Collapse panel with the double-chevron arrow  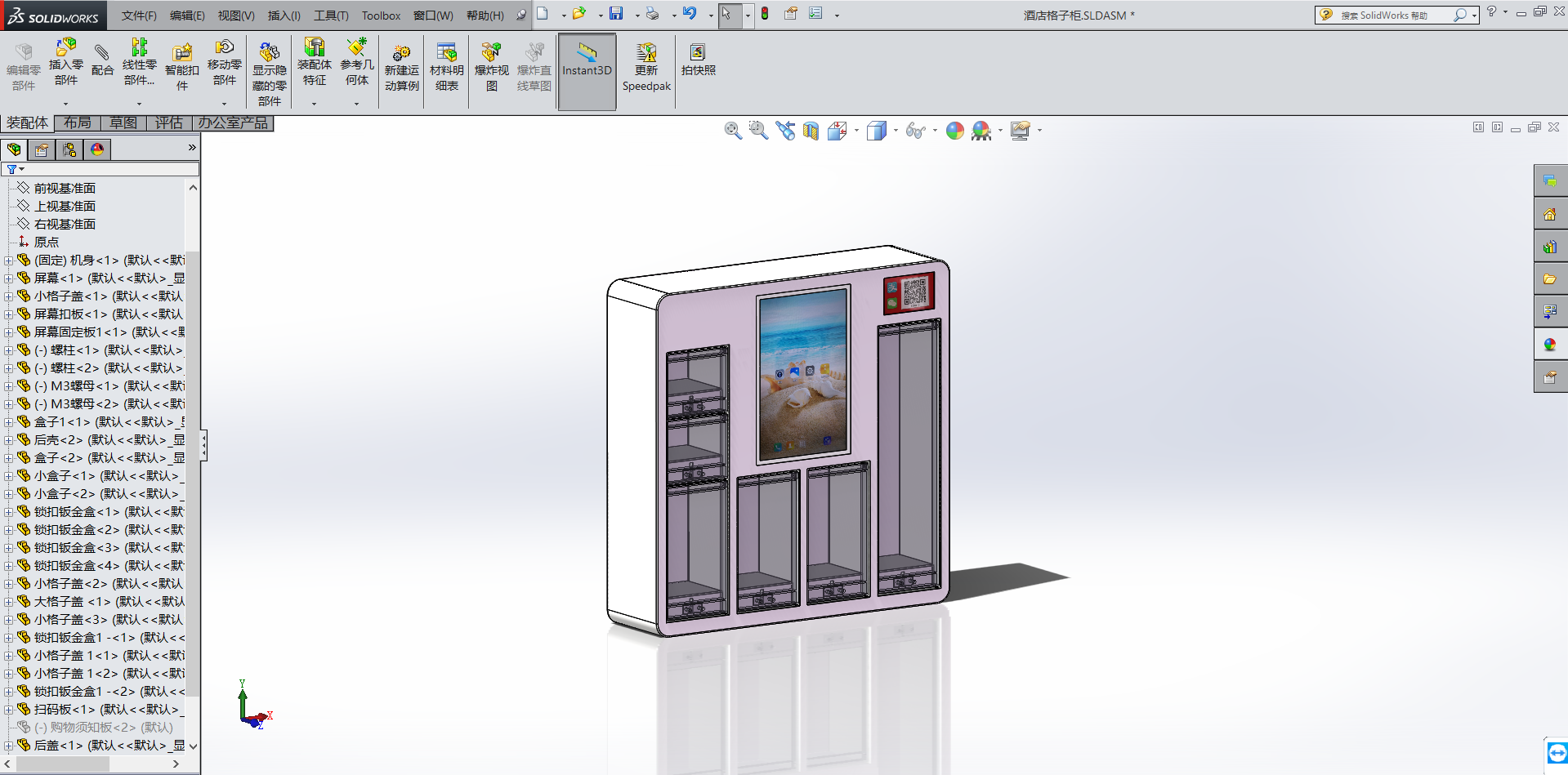[192, 148]
